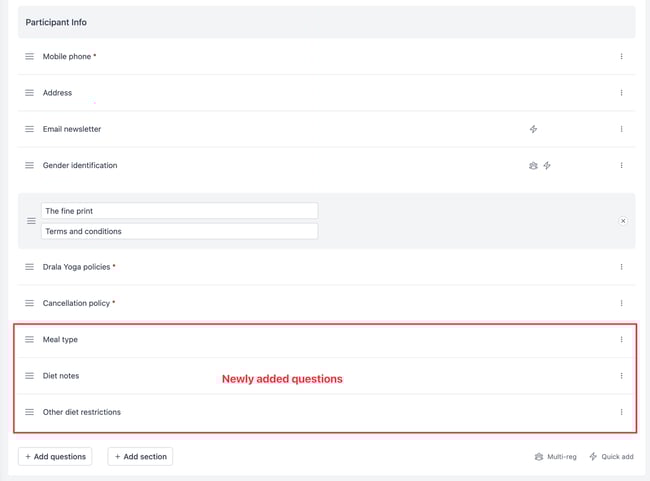Click quick add lightning icon on Email newsletter
Viewport: 650px width, 481px height.
click(x=533, y=129)
